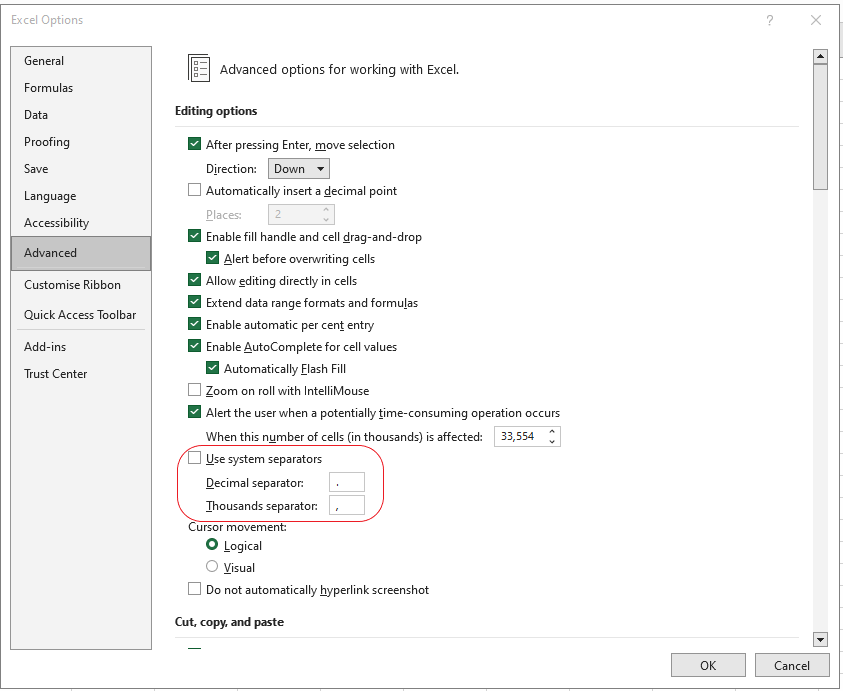Image resolution: width=843 pixels, height=691 pixels.
Task: Select Logical cursor movement
Action: coord(212,545)
